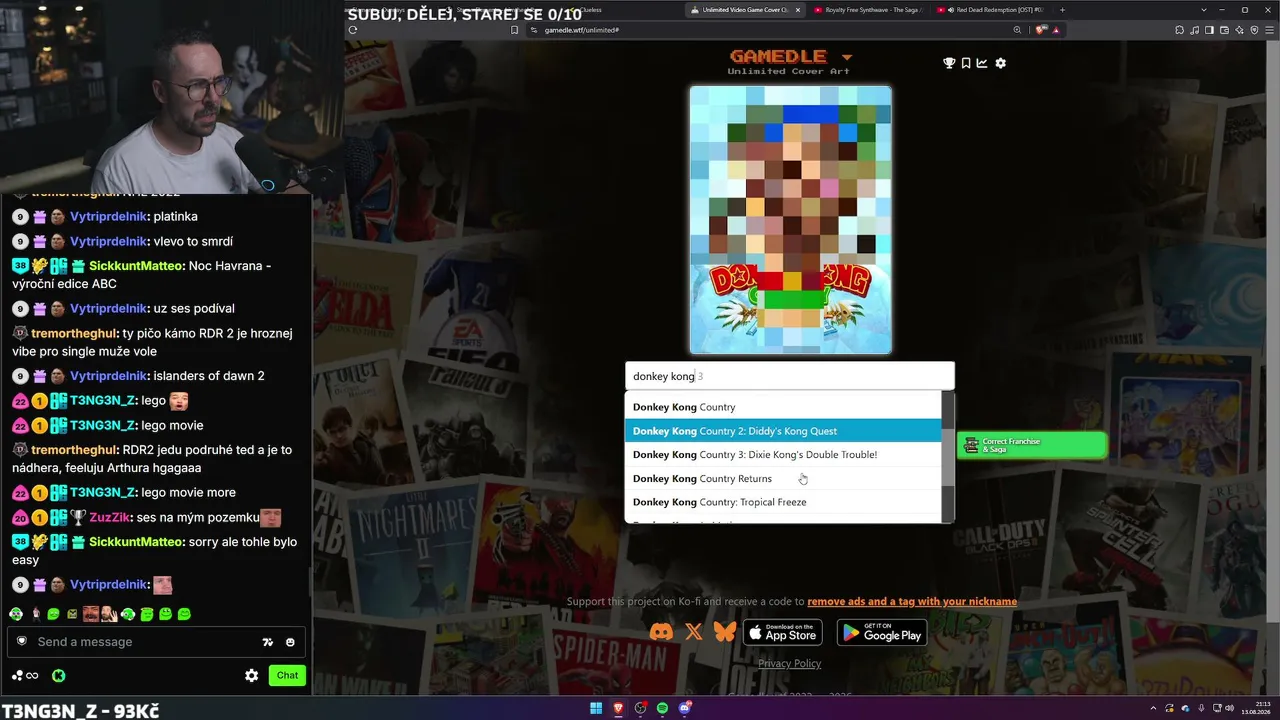Download on the App Store button
This screenshot has height=720, width=1280.
coord(783,632)
